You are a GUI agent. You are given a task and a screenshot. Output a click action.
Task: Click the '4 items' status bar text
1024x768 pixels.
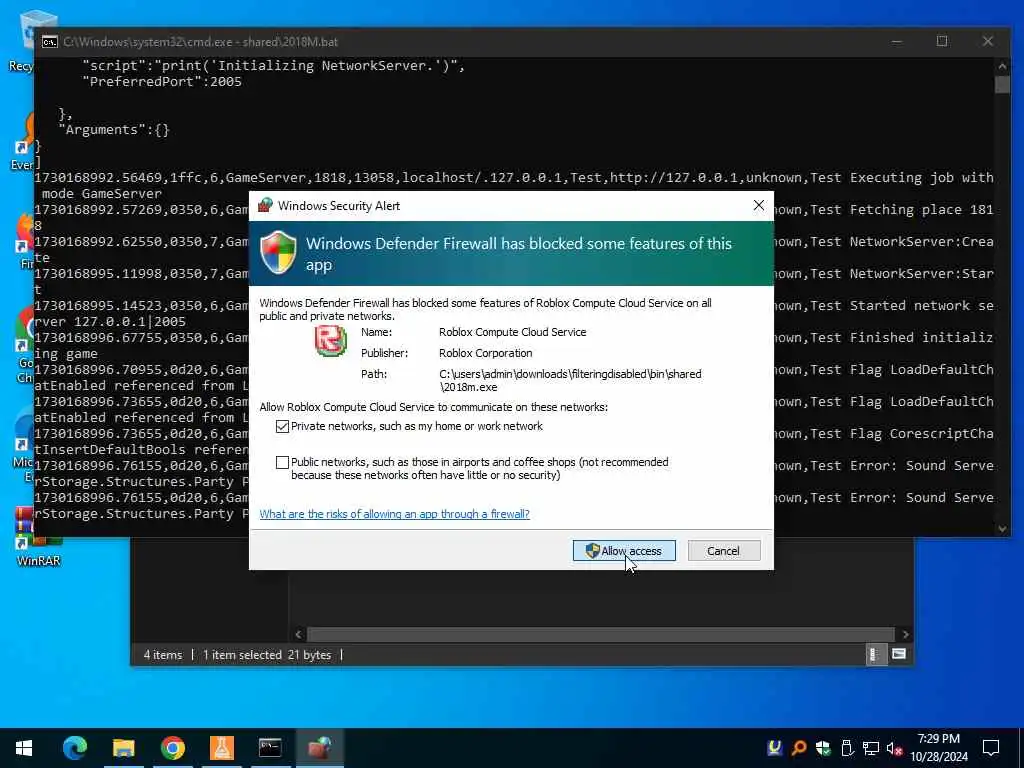163,654
